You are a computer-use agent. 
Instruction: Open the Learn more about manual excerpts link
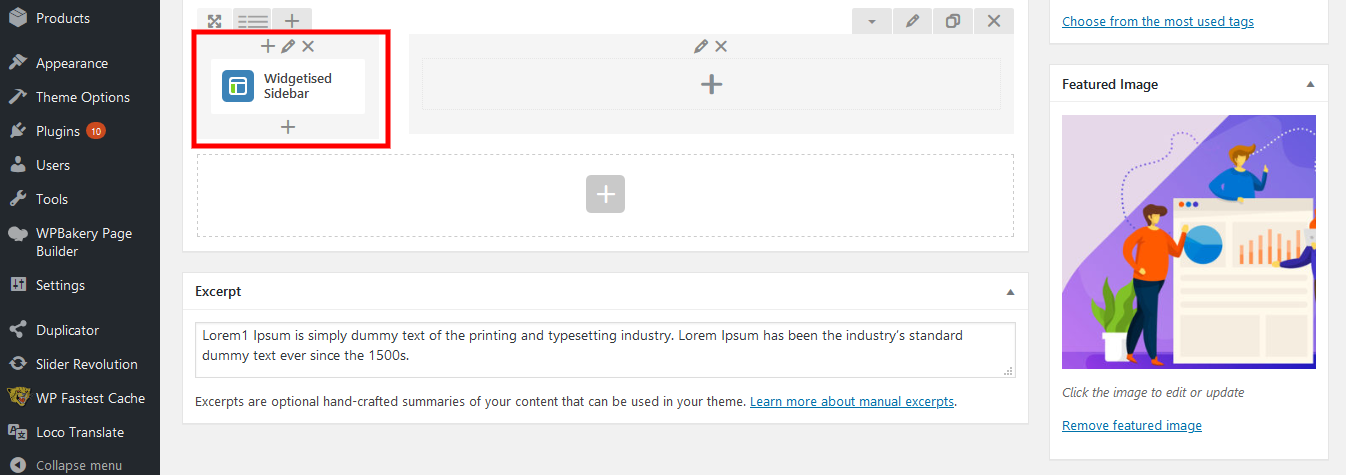[x=852, y=402]
